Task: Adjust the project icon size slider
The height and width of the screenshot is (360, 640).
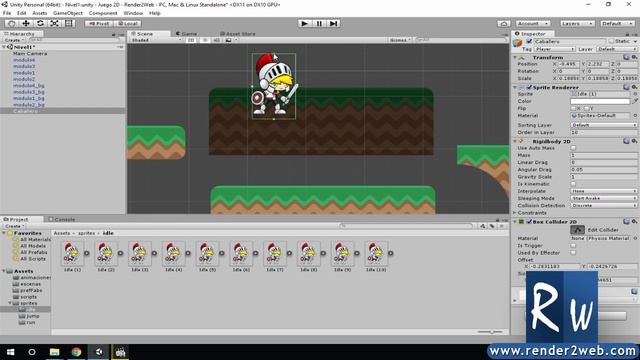Action: pyautogui.click(x=491, y=332)
